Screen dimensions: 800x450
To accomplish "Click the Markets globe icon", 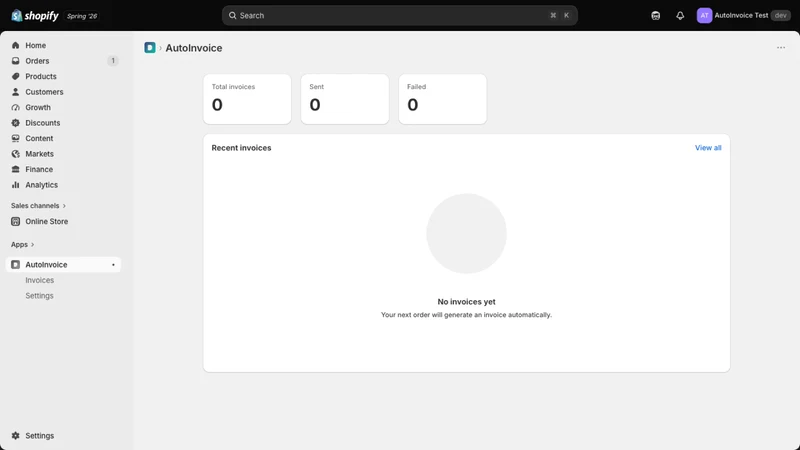I will tap(15, 154).
